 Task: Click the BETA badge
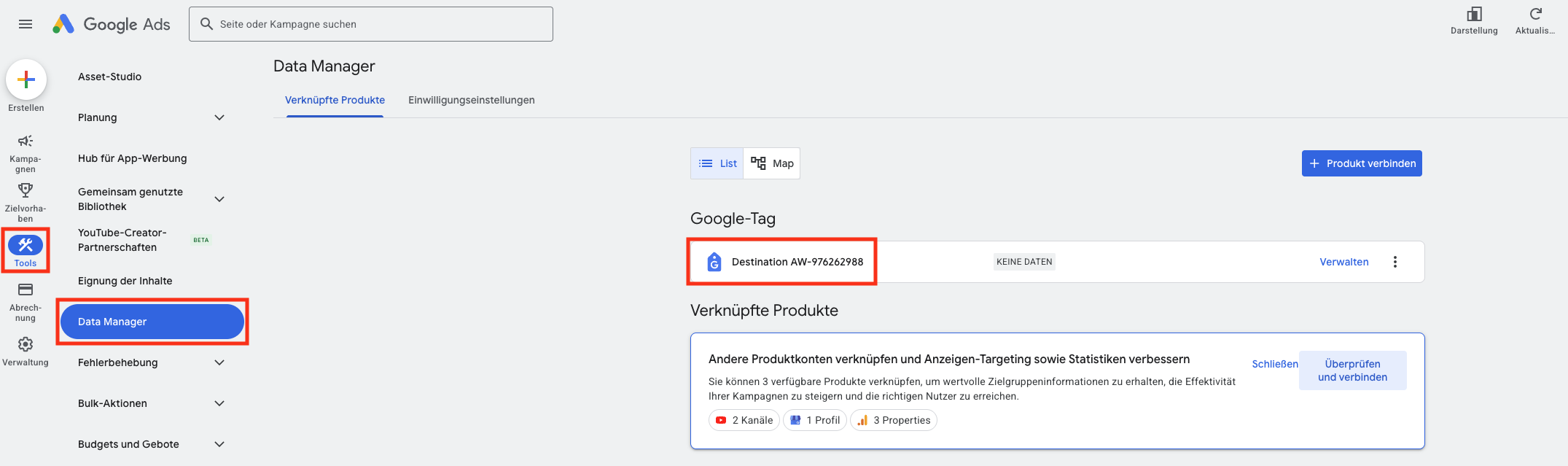(201, 240)
